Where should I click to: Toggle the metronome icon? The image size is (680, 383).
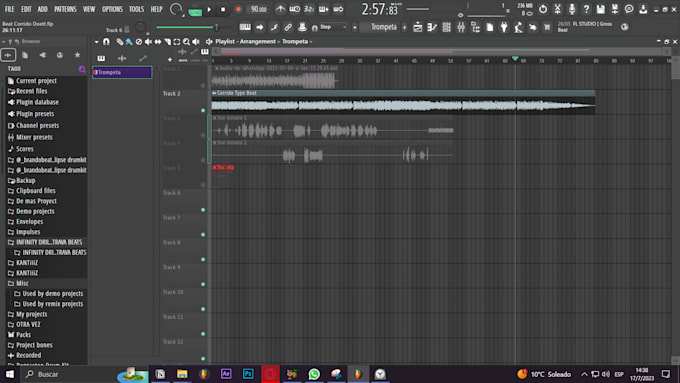(x=280, y=9)
